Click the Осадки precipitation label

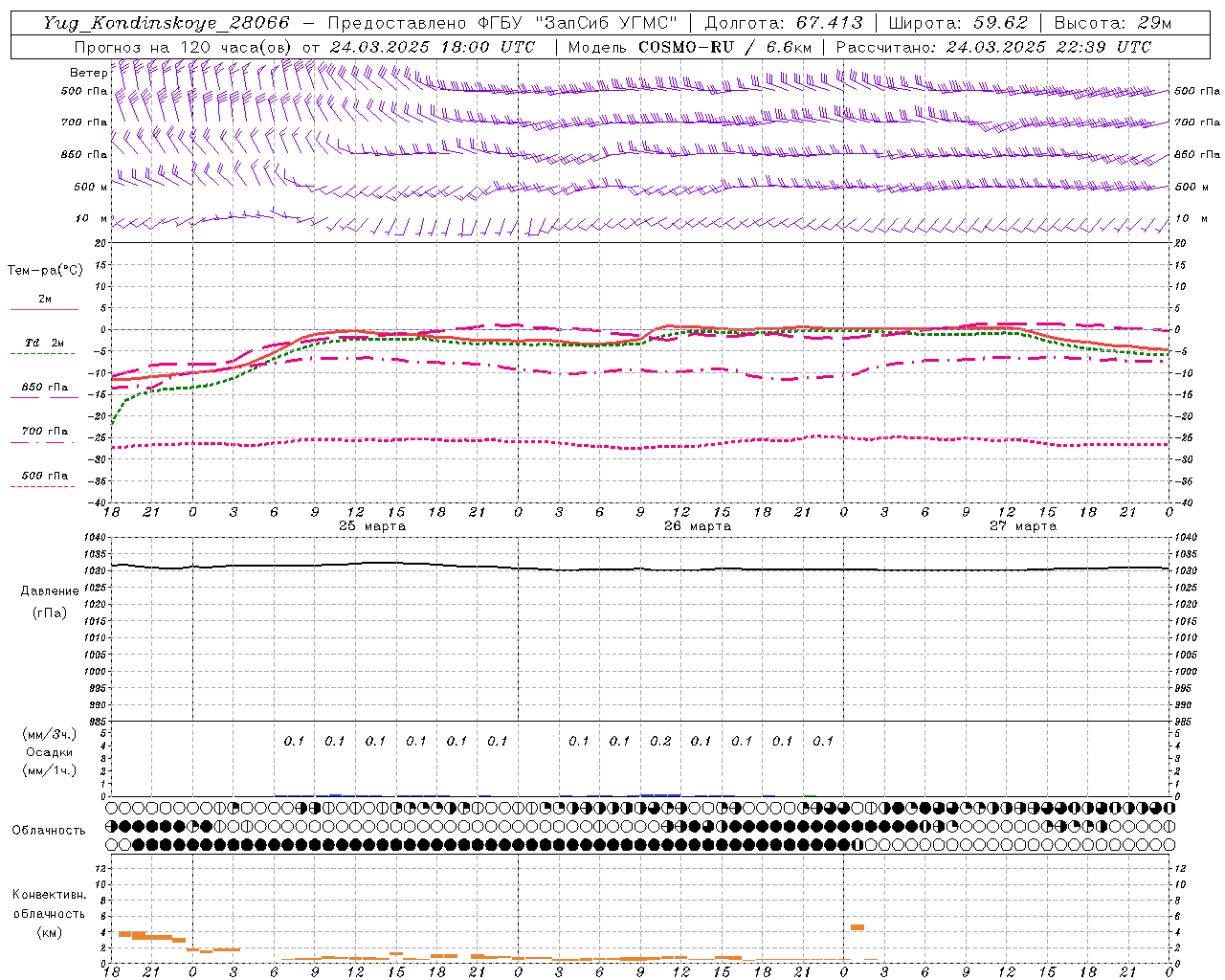click(x=49, y=752)
